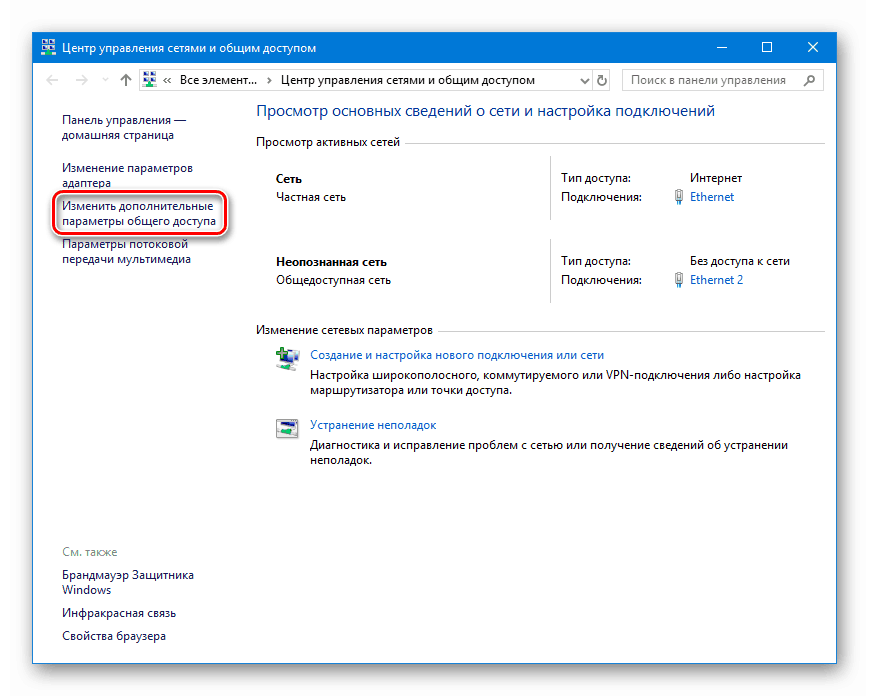Open the 'Инфракрасная связь' link
The image size is (869, 696).
(119, 613)
